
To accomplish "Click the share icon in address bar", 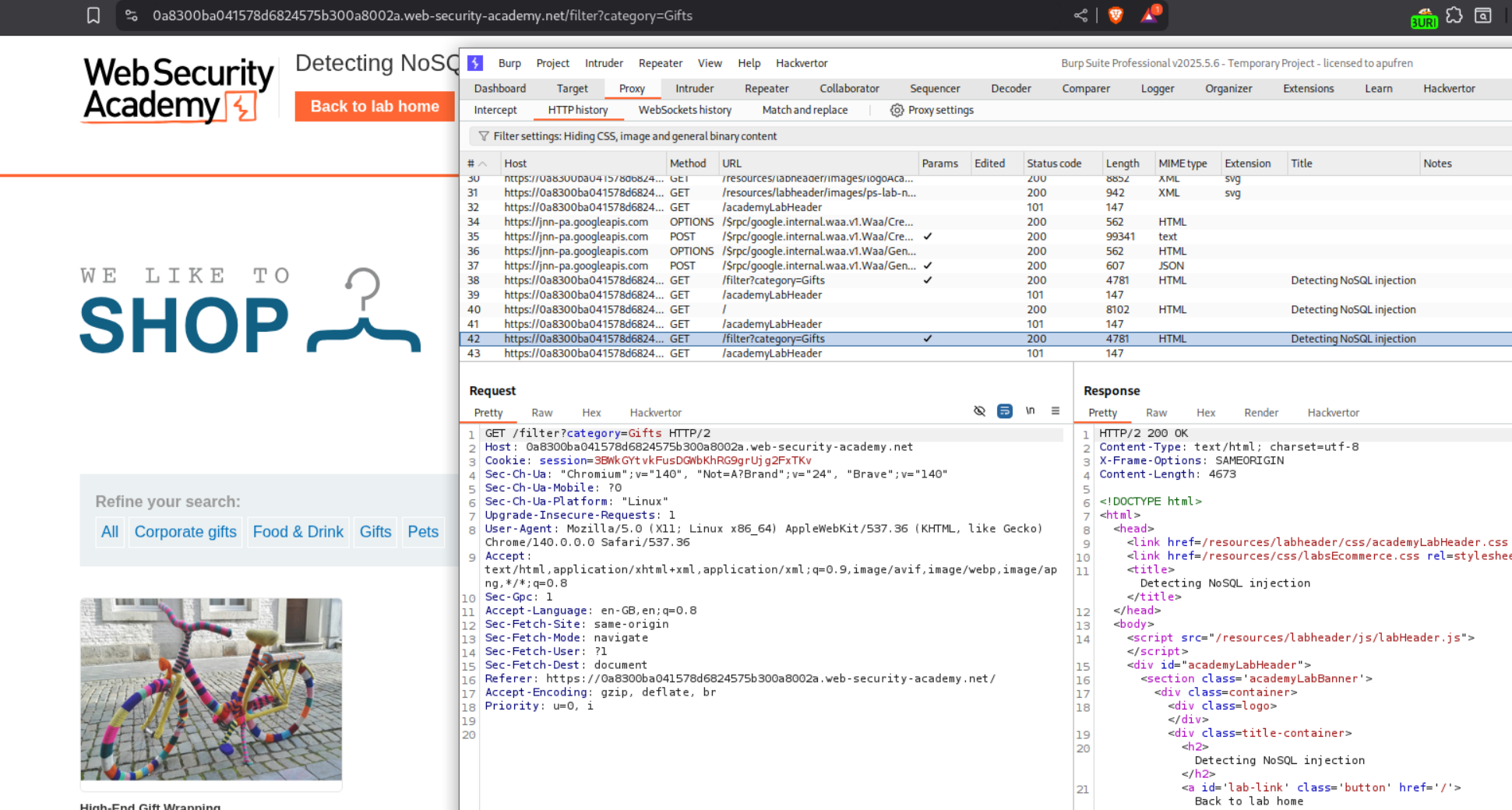I will pos(1080,16).
